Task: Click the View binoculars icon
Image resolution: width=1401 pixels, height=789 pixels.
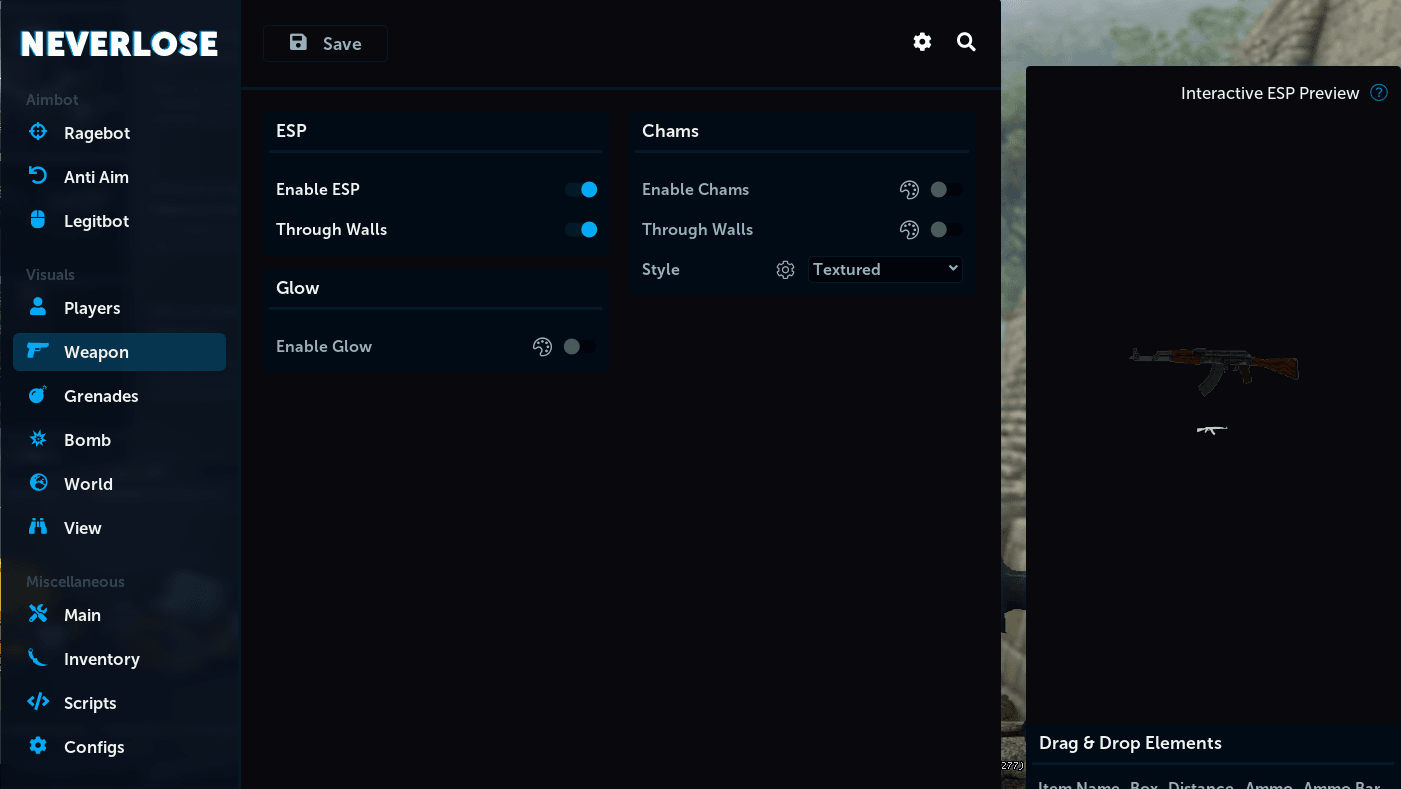Action: pos(38,527)
